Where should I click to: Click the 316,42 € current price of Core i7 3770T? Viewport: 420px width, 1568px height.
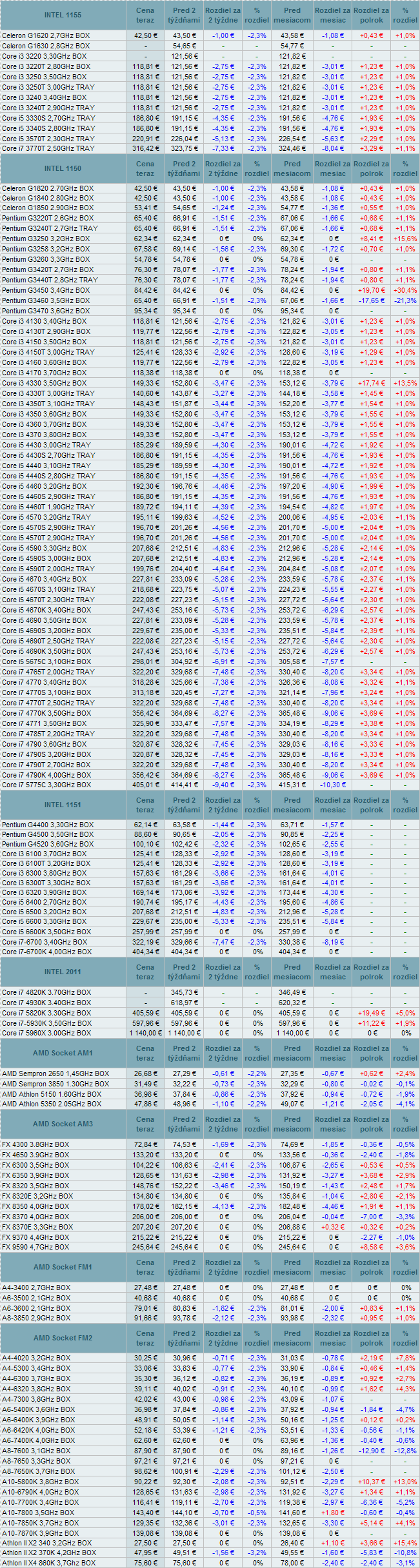point(147,148)
